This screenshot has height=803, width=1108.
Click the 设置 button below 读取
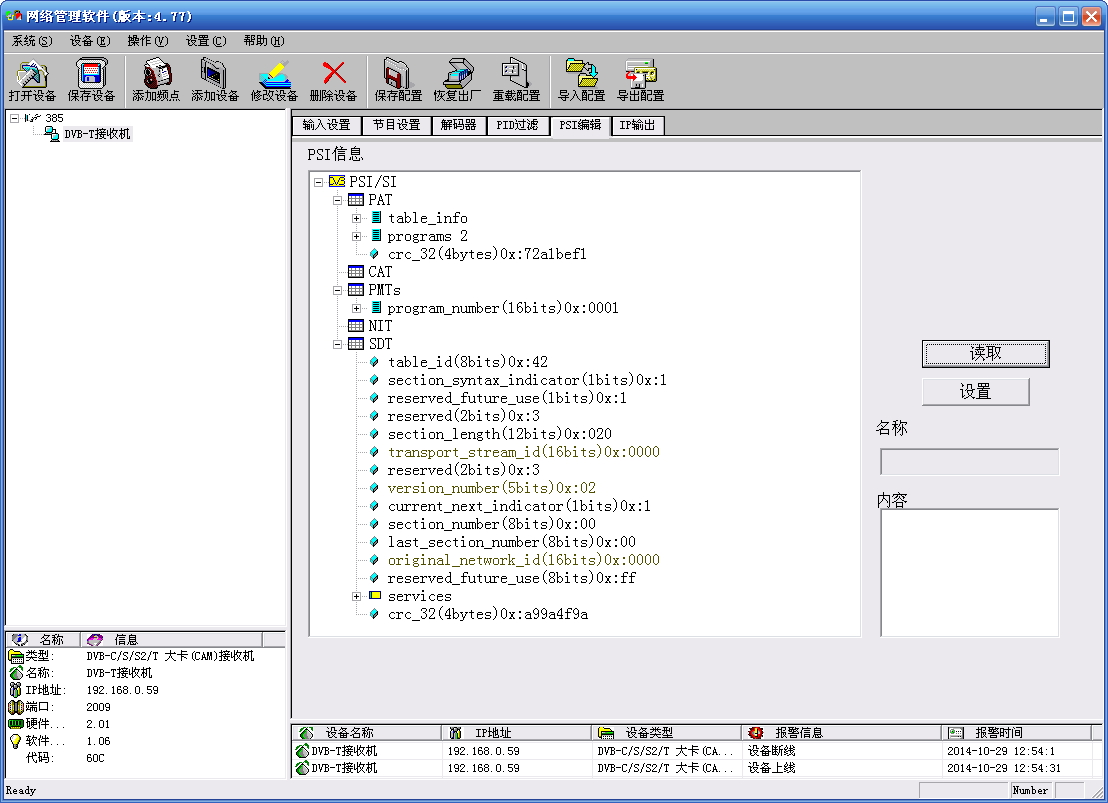pos(975,392)
